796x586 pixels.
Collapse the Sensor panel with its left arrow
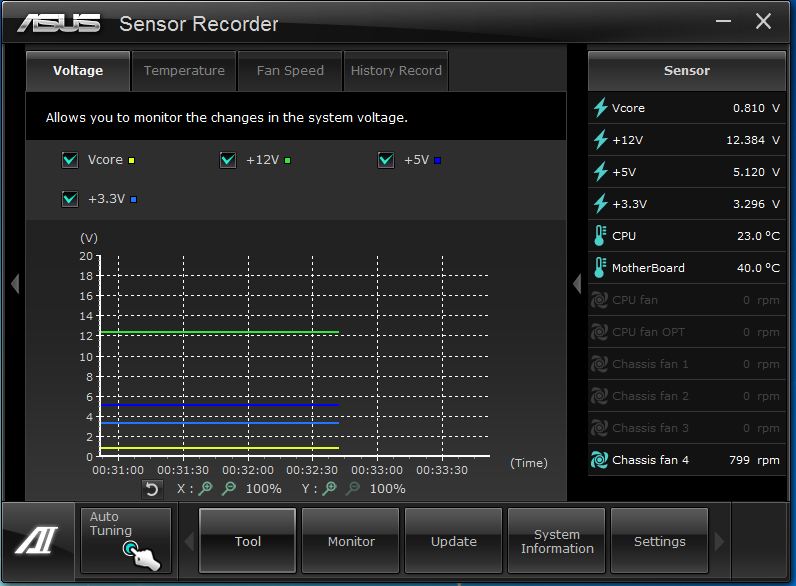coord(577,283)
